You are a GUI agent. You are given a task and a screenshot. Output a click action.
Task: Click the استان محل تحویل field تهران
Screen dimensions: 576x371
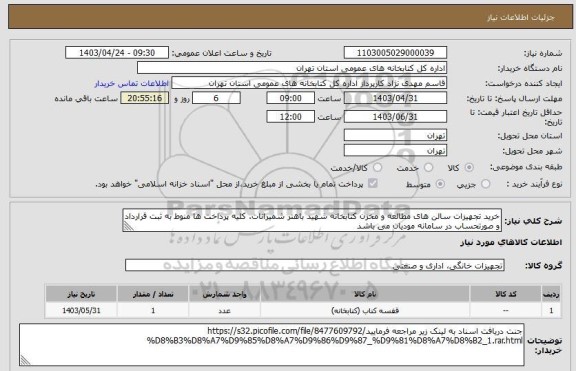pos(395,136)
